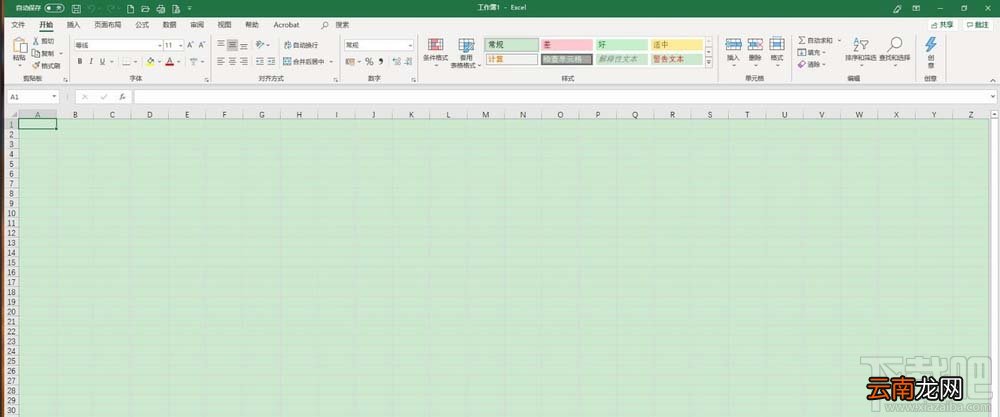
Task: Select the Bottom Align icon
Action: pyautogui.click(x=244, y=45)
